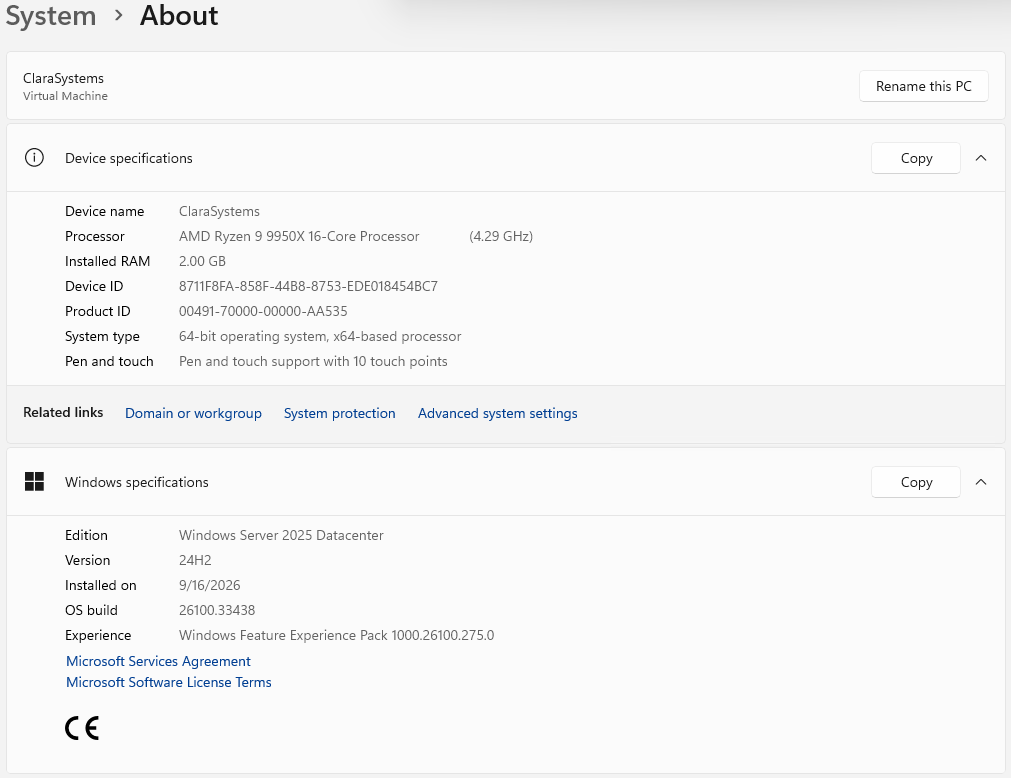
Task: Open Advanced system settings link
Action: [498, 413]
